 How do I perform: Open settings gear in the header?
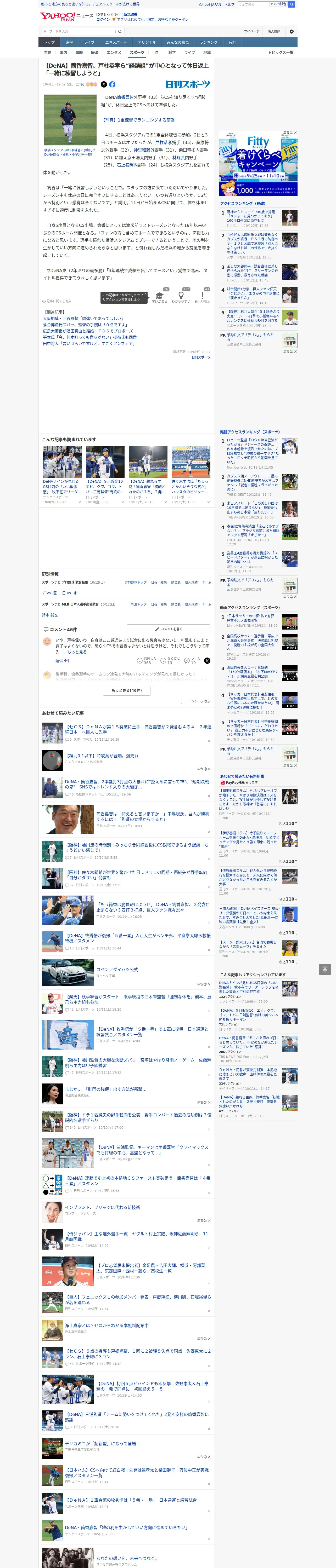[291, 31]
